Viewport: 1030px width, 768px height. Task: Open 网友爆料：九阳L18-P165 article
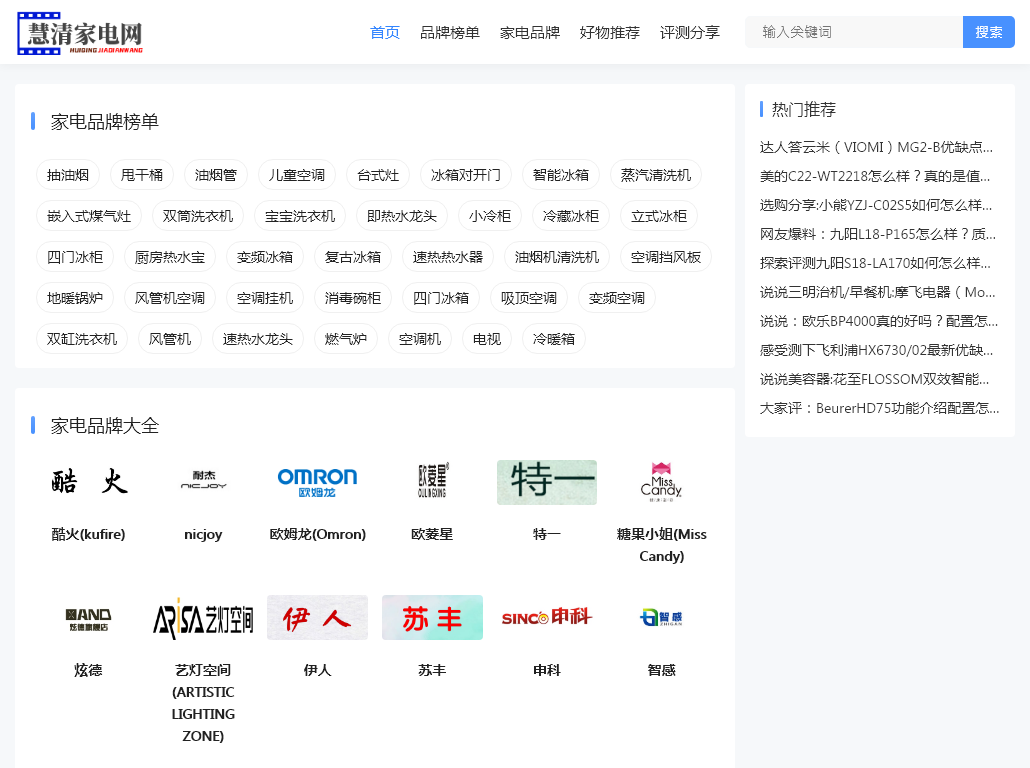[x=878, y=234]
